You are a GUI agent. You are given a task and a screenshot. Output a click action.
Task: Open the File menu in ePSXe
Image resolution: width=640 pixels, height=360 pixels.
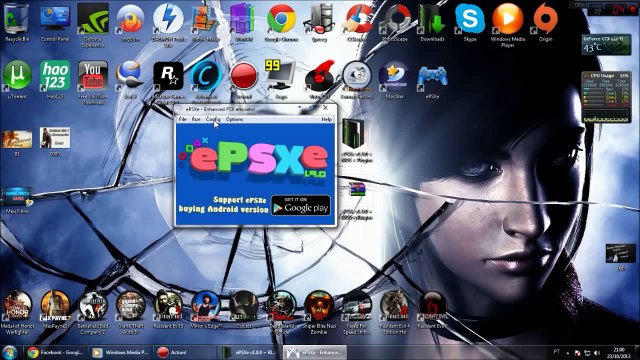click(x=182, y=120)
